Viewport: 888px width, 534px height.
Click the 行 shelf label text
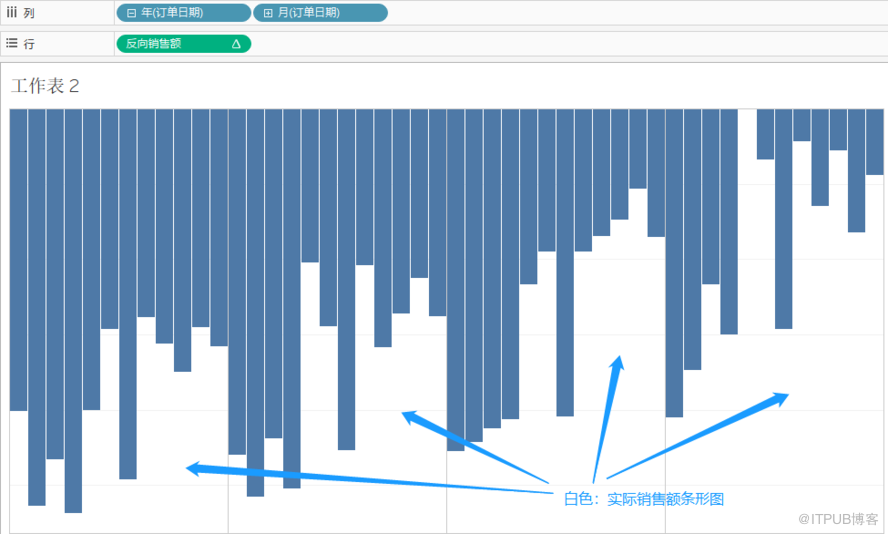(x=29, y=44)
